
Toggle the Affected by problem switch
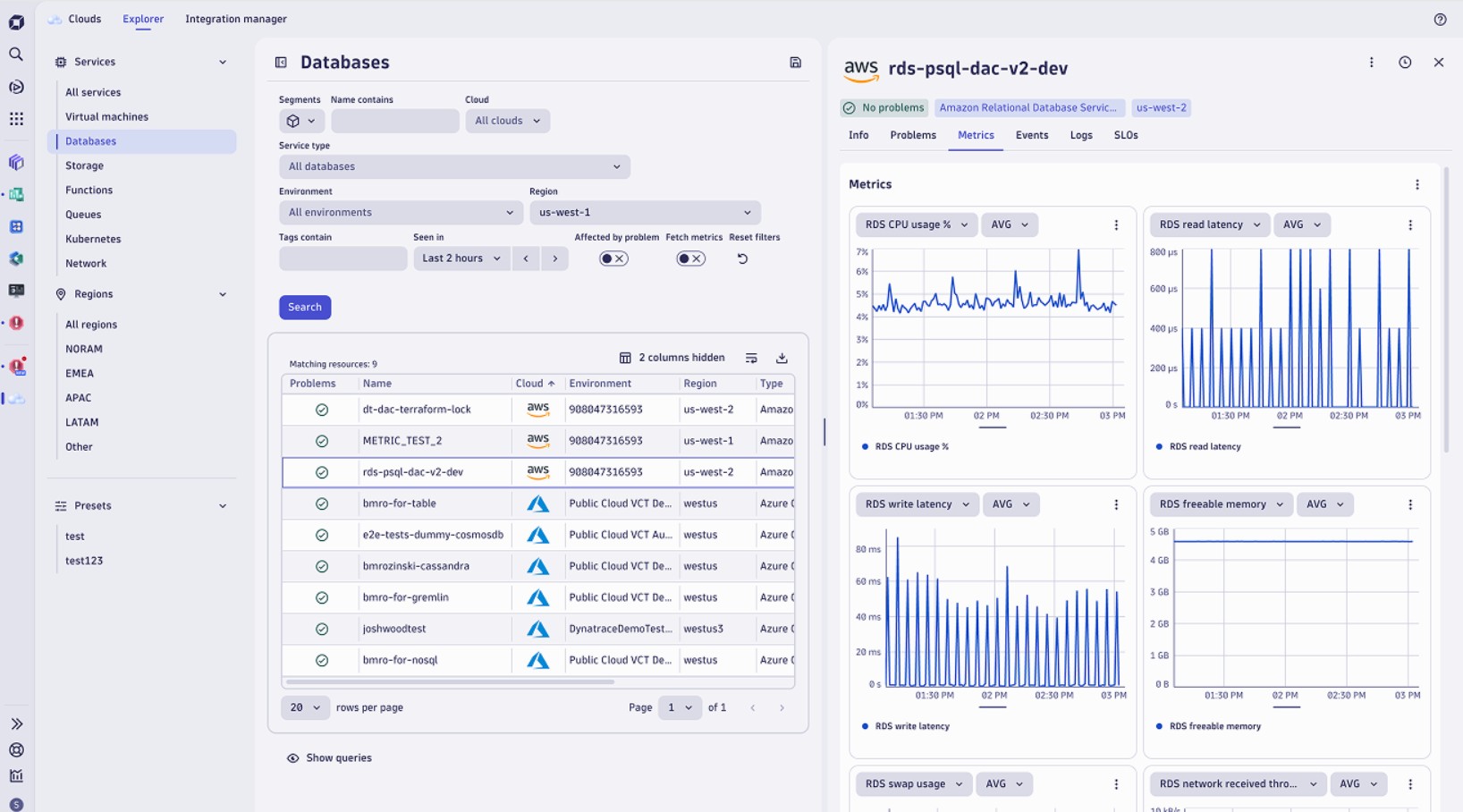[x=613, y=258]
